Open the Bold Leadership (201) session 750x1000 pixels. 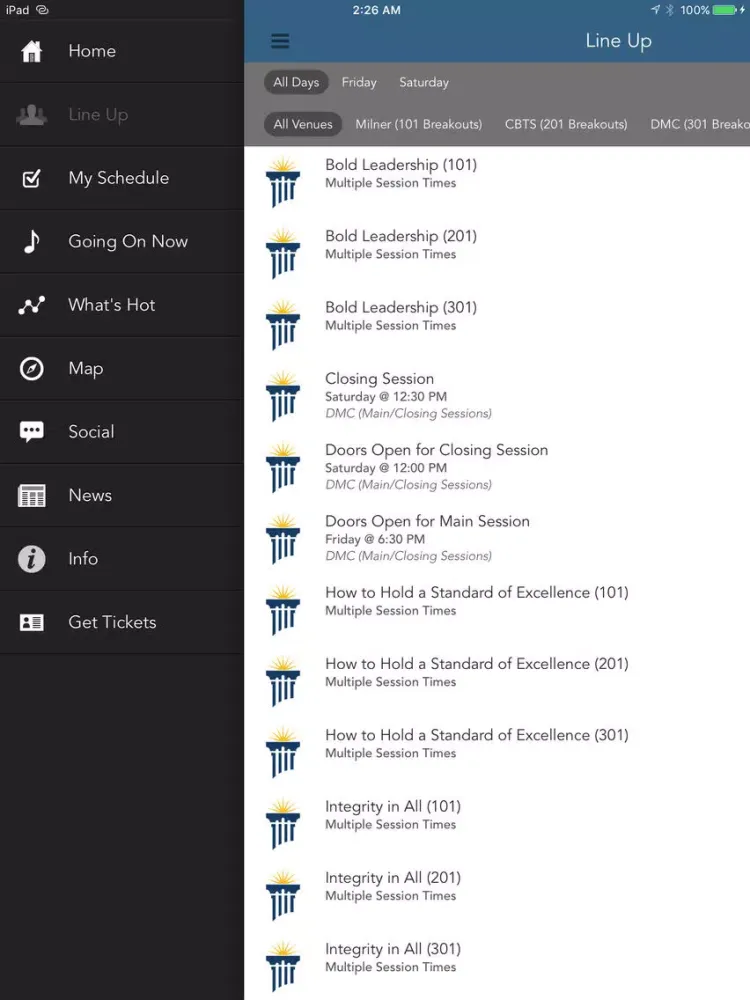(497, 254)
